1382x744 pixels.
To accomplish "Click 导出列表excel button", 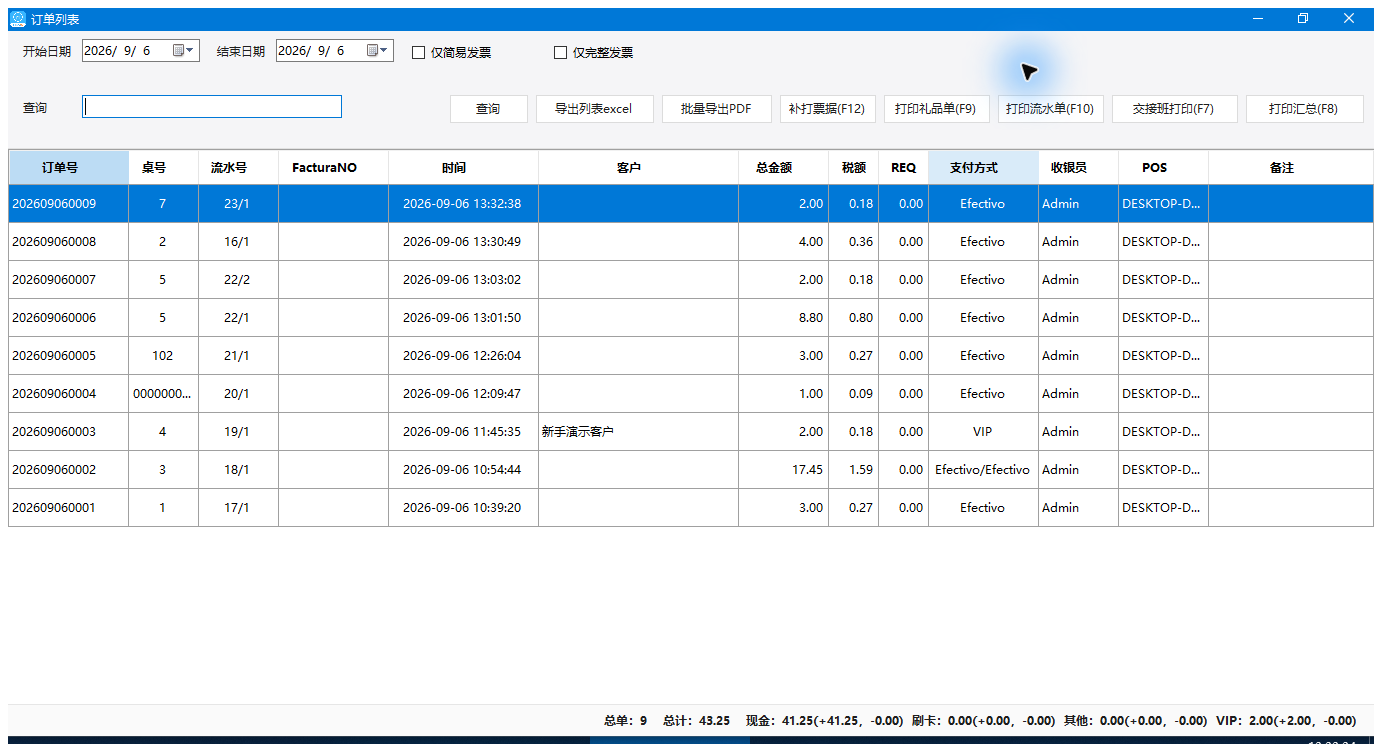I will click(x=594, y=109).
